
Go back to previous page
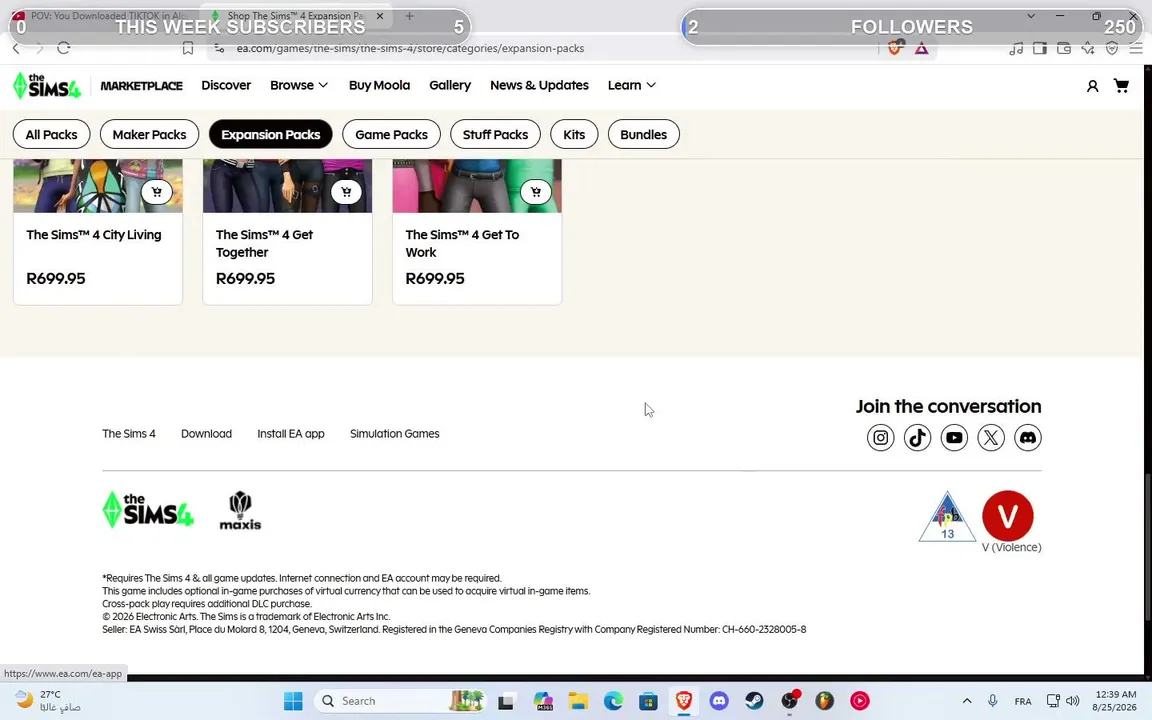16,48
